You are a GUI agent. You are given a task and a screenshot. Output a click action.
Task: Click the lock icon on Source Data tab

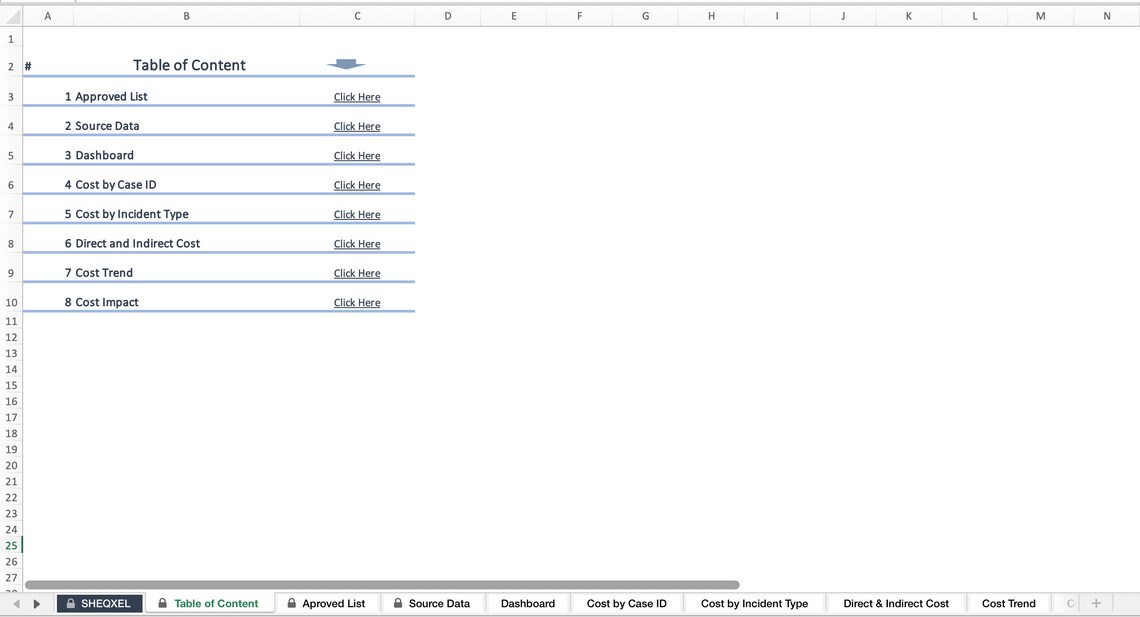[399, 603]
